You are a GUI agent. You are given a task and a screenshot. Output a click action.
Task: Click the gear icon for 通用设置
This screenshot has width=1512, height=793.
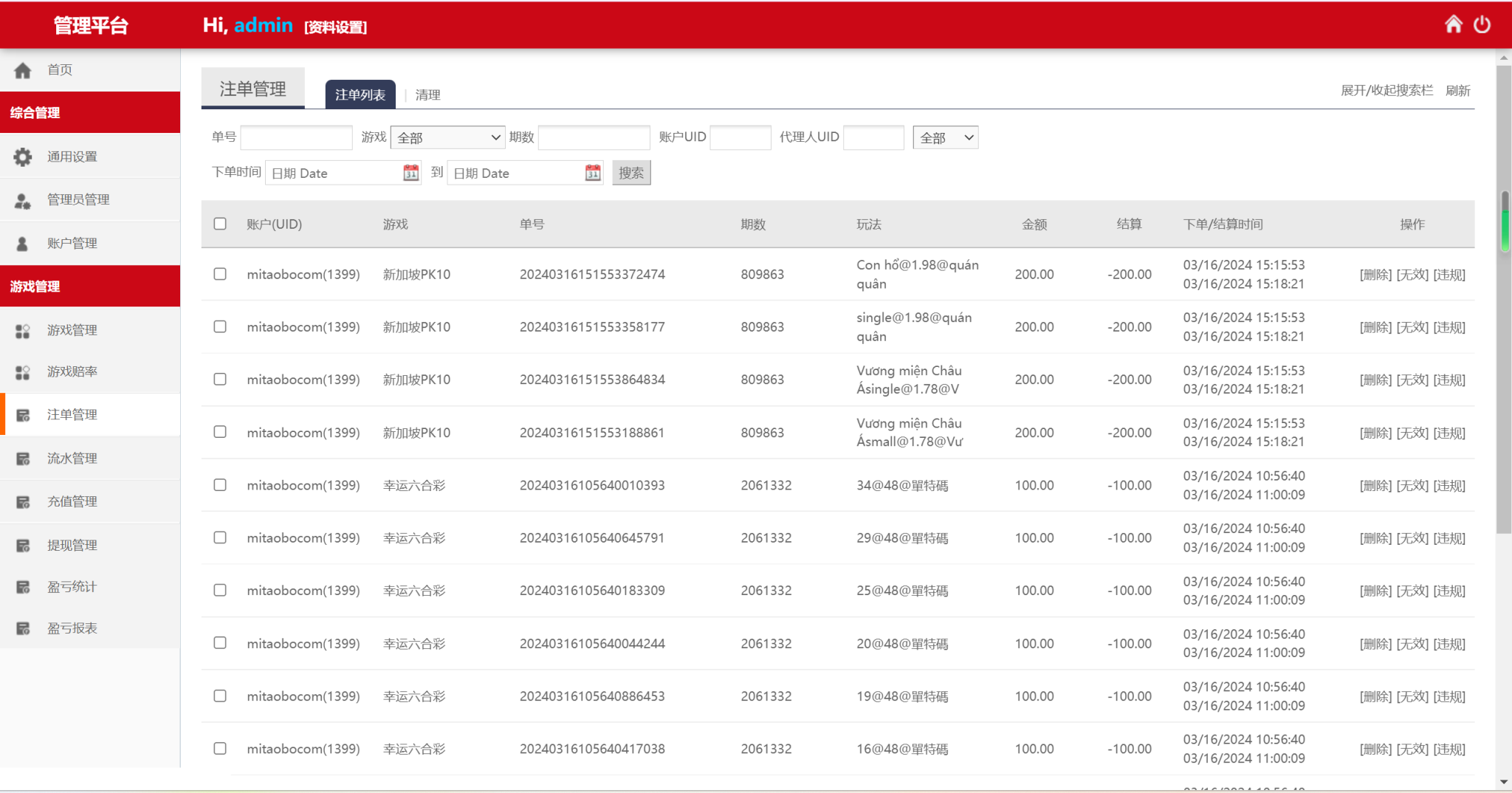tap(23, 157)
